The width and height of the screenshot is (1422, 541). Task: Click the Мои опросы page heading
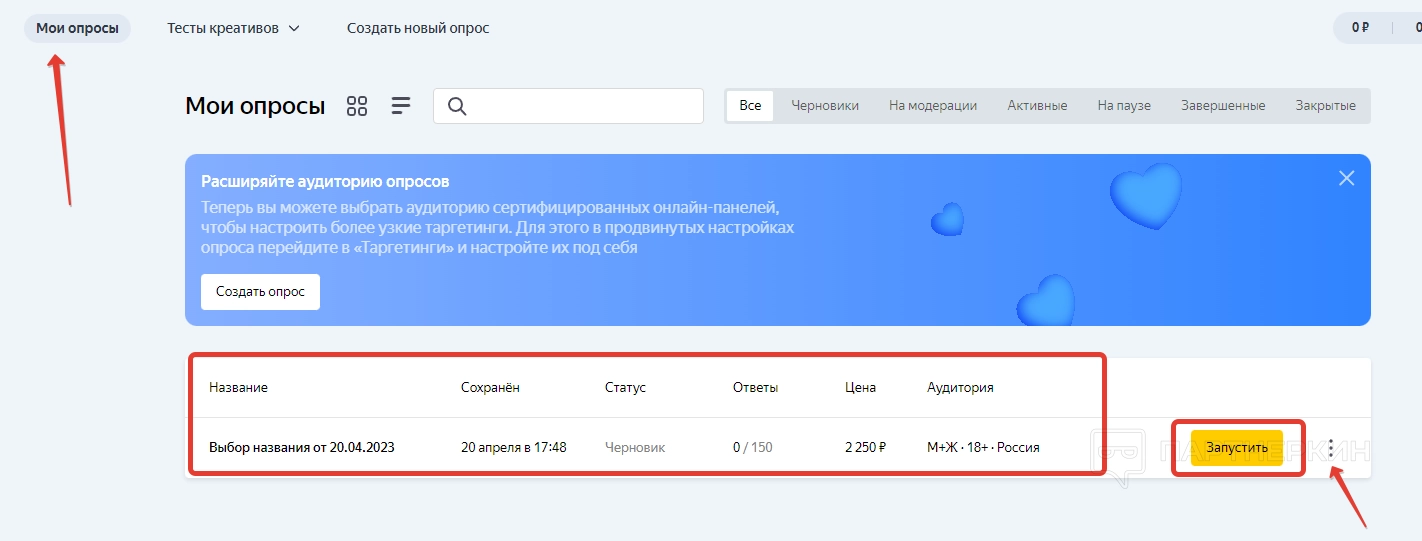255,106
